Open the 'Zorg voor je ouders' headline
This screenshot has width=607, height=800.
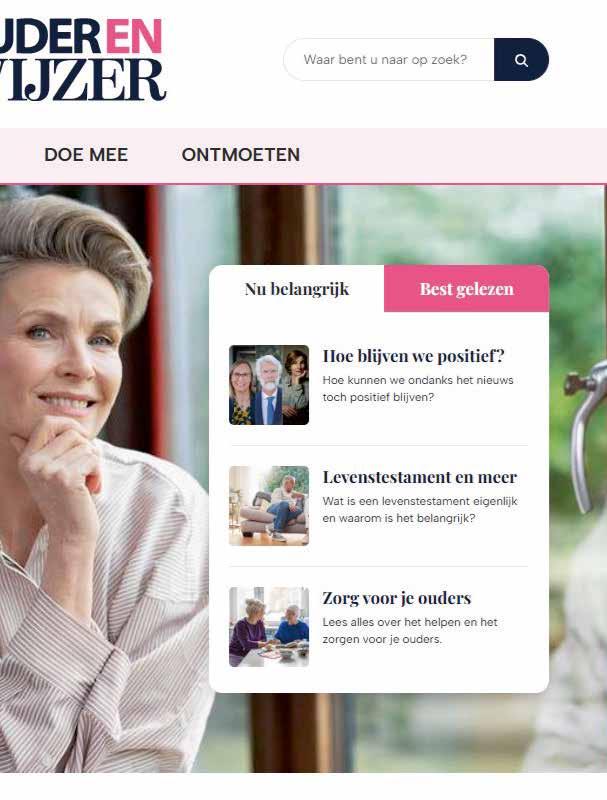point(396,598)
